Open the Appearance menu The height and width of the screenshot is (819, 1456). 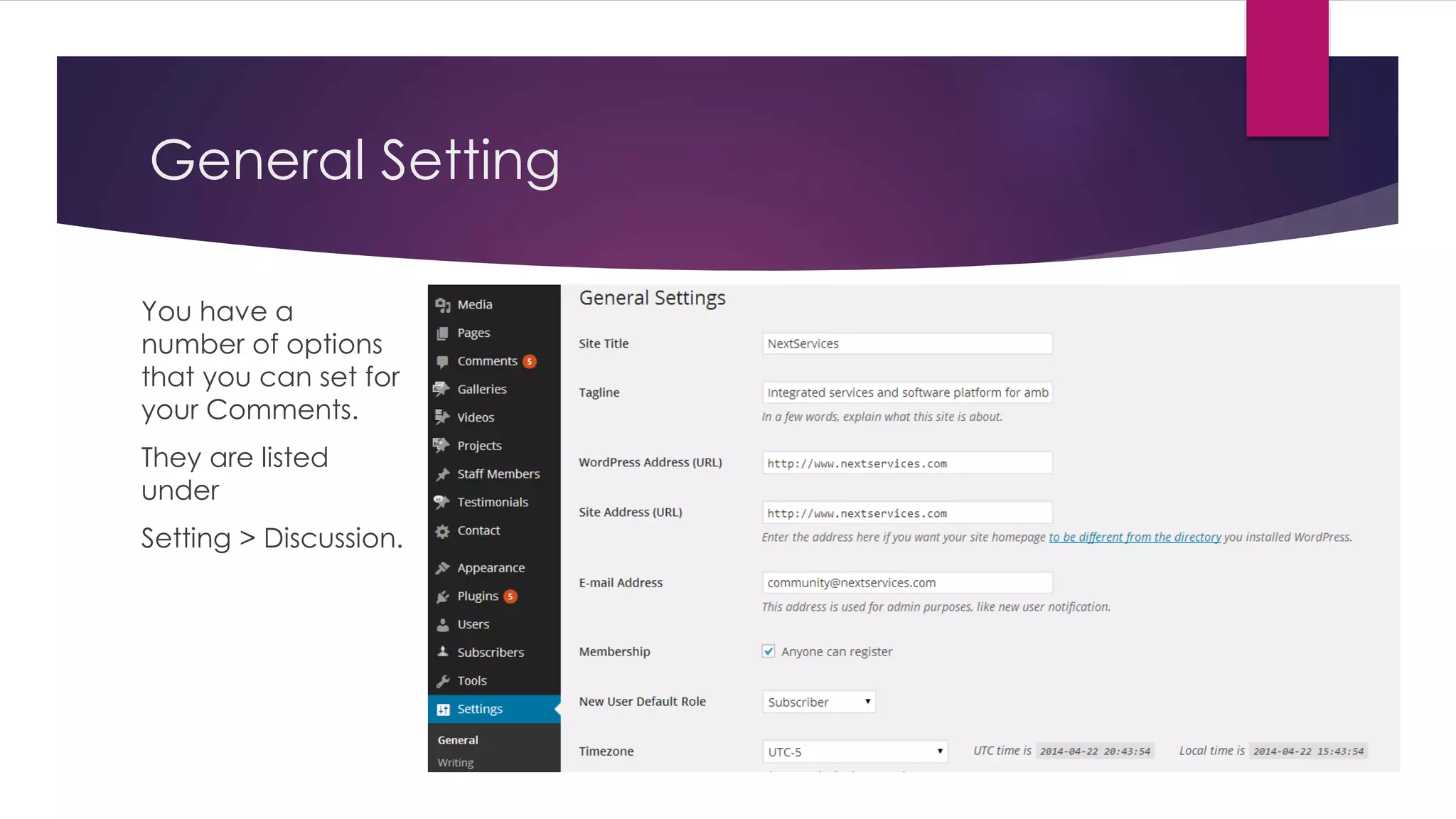pos(494,568)
